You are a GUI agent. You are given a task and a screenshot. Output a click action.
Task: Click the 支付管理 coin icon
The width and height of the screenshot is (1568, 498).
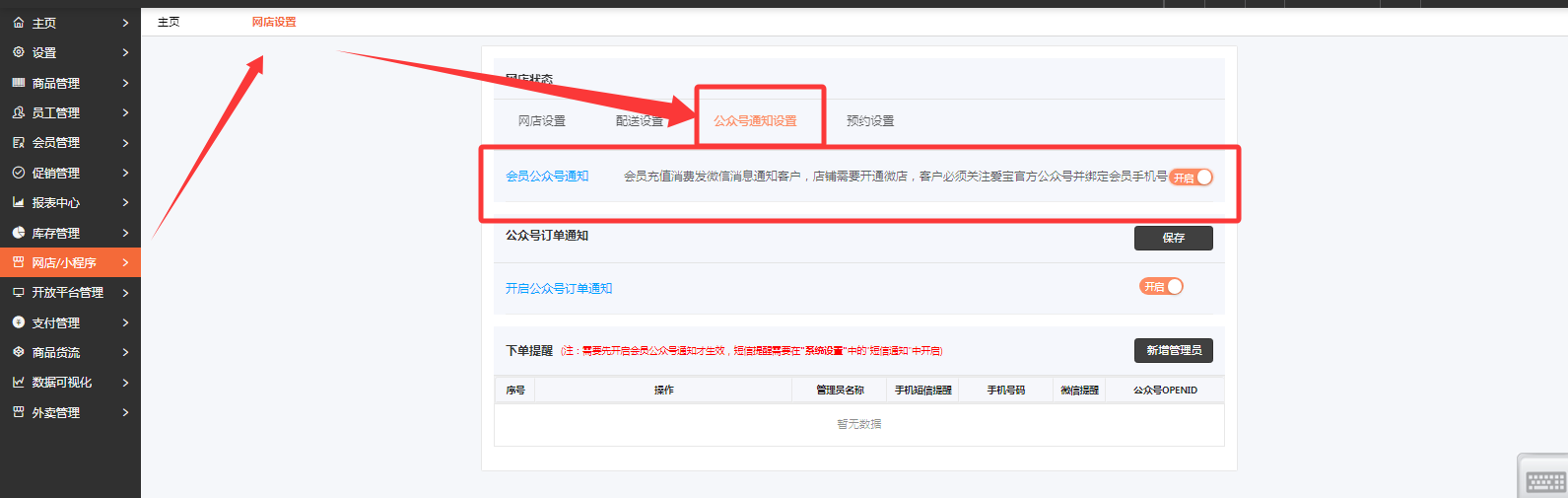pos(18,322)
